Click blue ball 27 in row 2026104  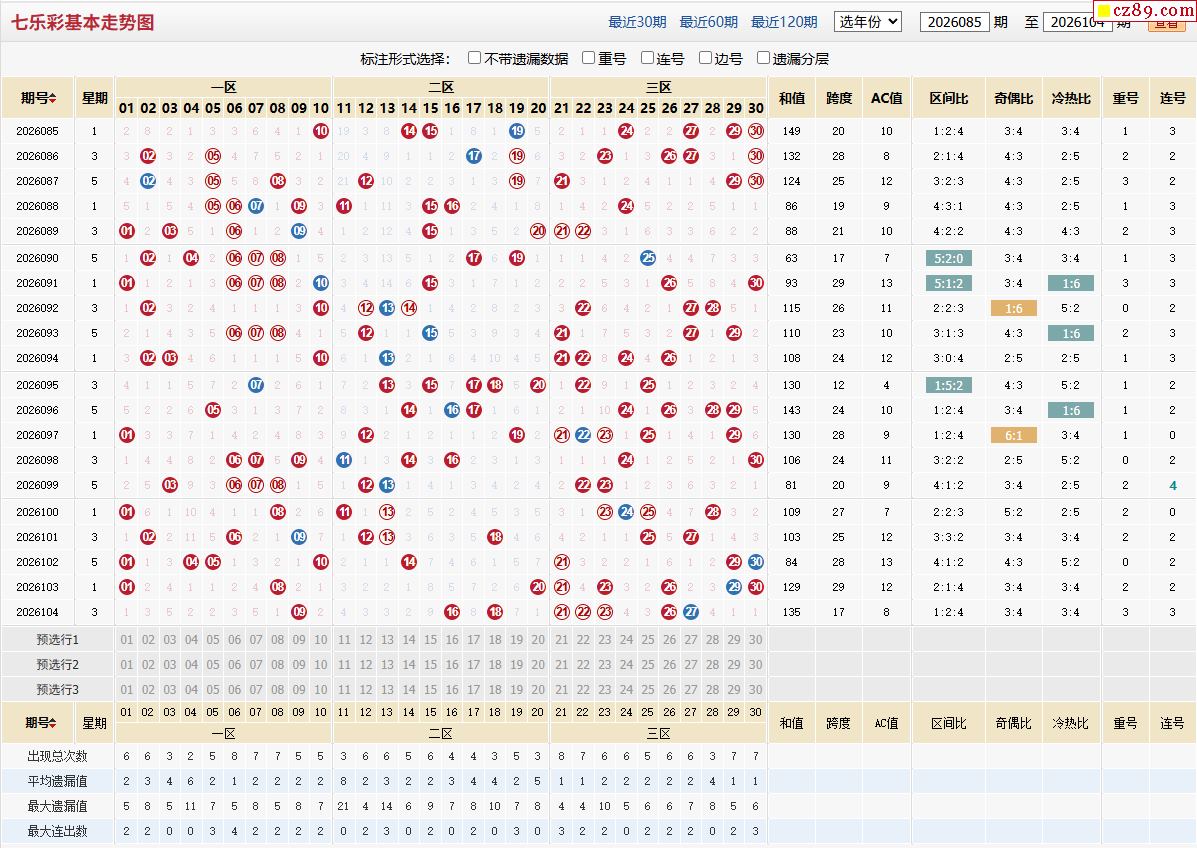[691, 612]
